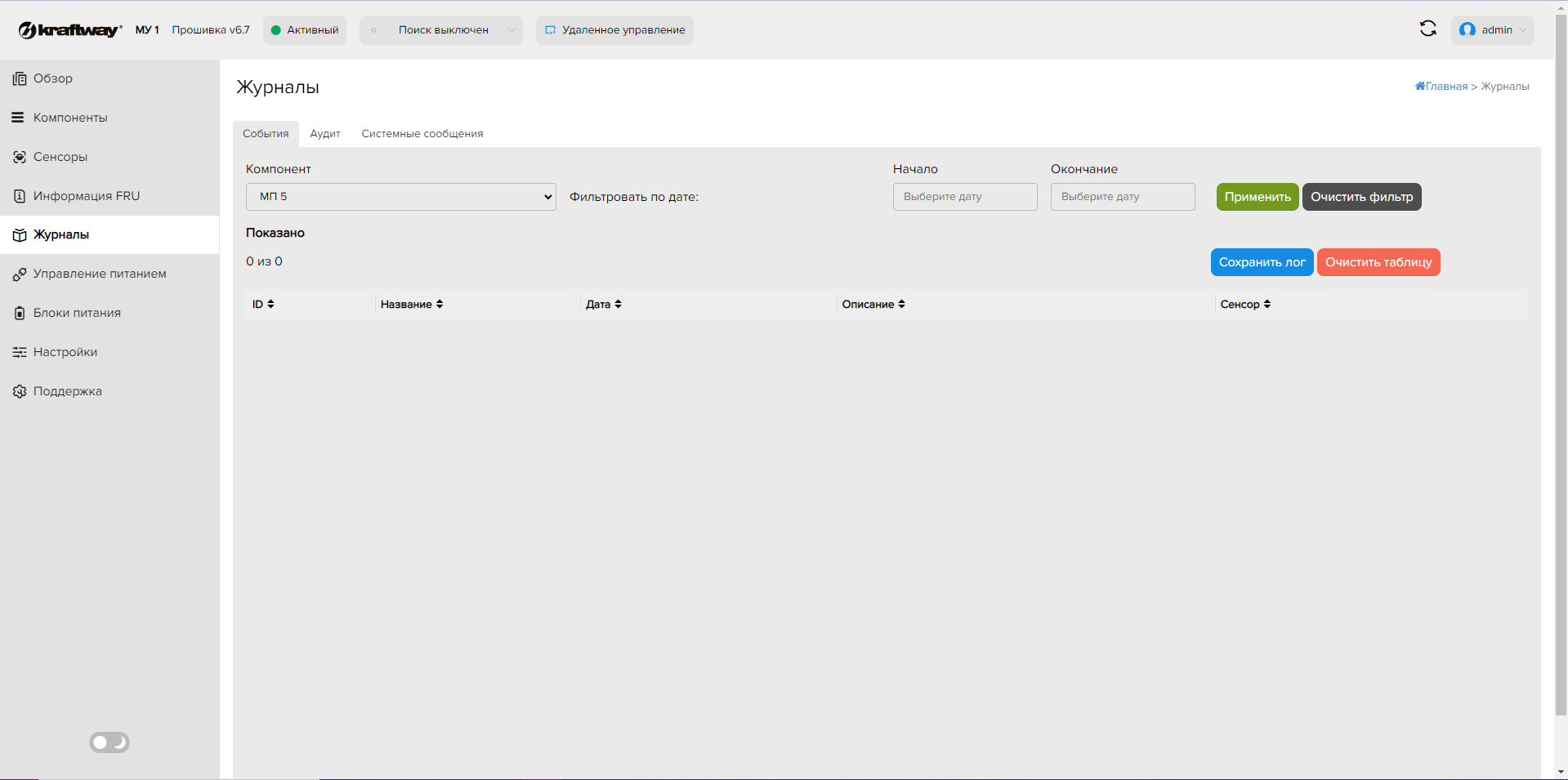Expand the admin user menu
The width and height of the screenshot is (1568, 780).
pyautogui.click(x=1492, y=30)
